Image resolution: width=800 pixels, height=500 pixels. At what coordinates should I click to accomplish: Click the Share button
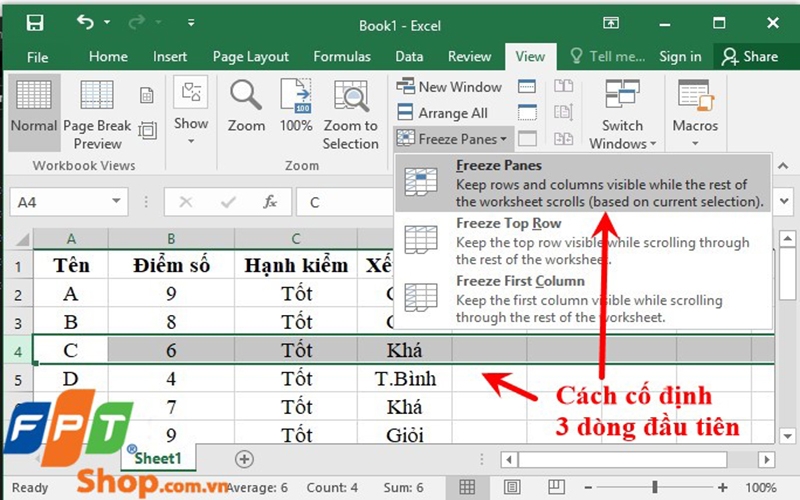click(749, 56)
